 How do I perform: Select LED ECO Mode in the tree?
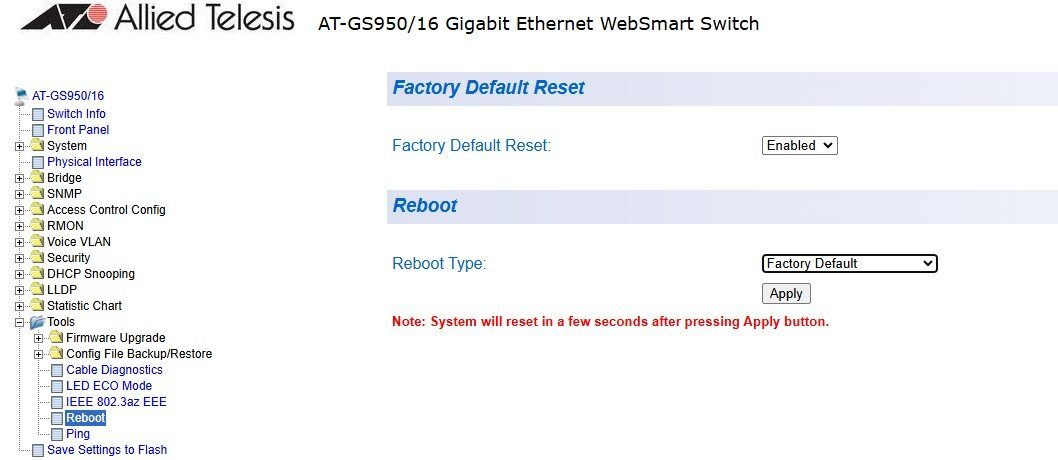point(109,386)
